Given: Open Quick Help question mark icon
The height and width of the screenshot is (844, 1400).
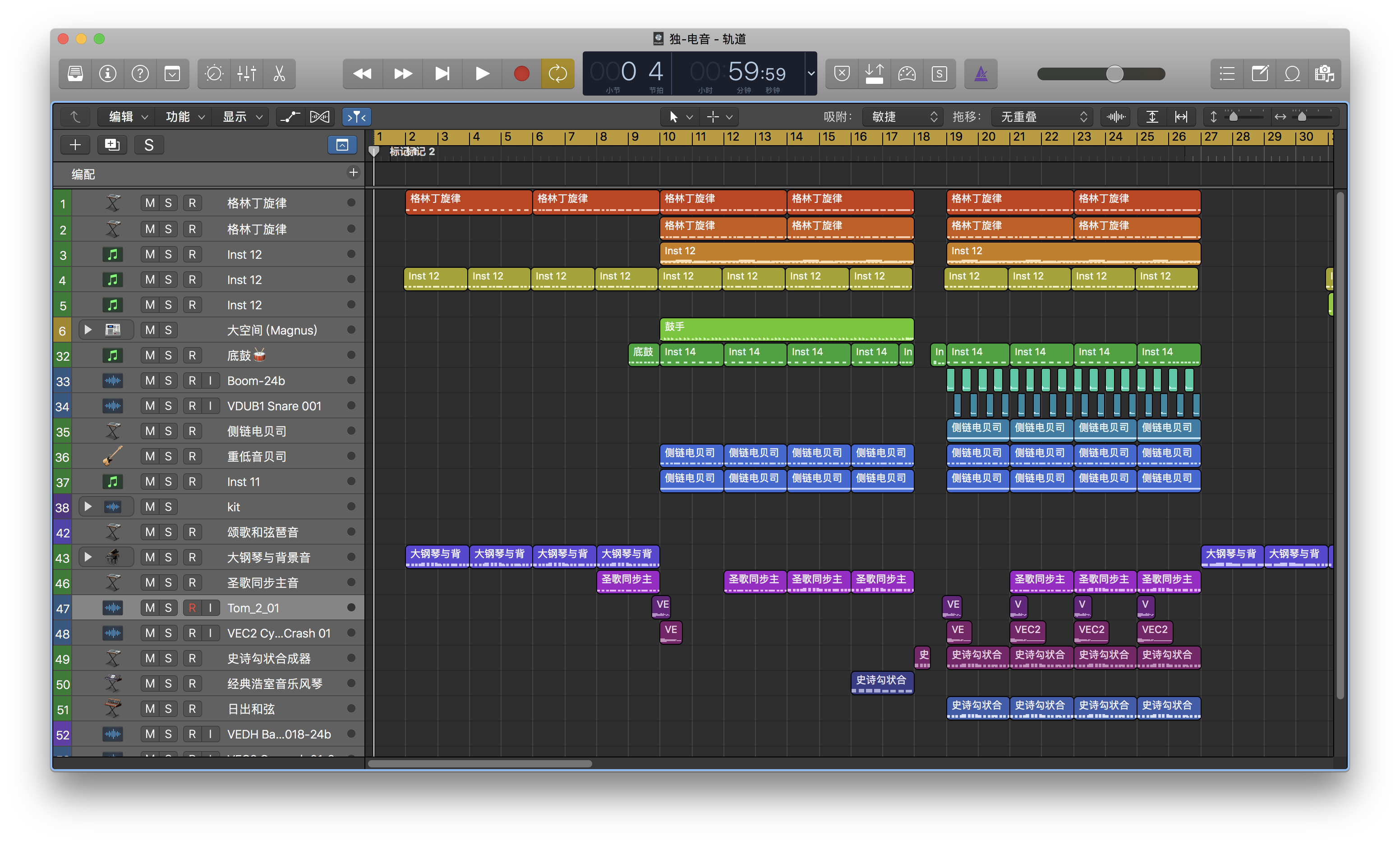Looking at the screenshot, I should tap(140, 74).
